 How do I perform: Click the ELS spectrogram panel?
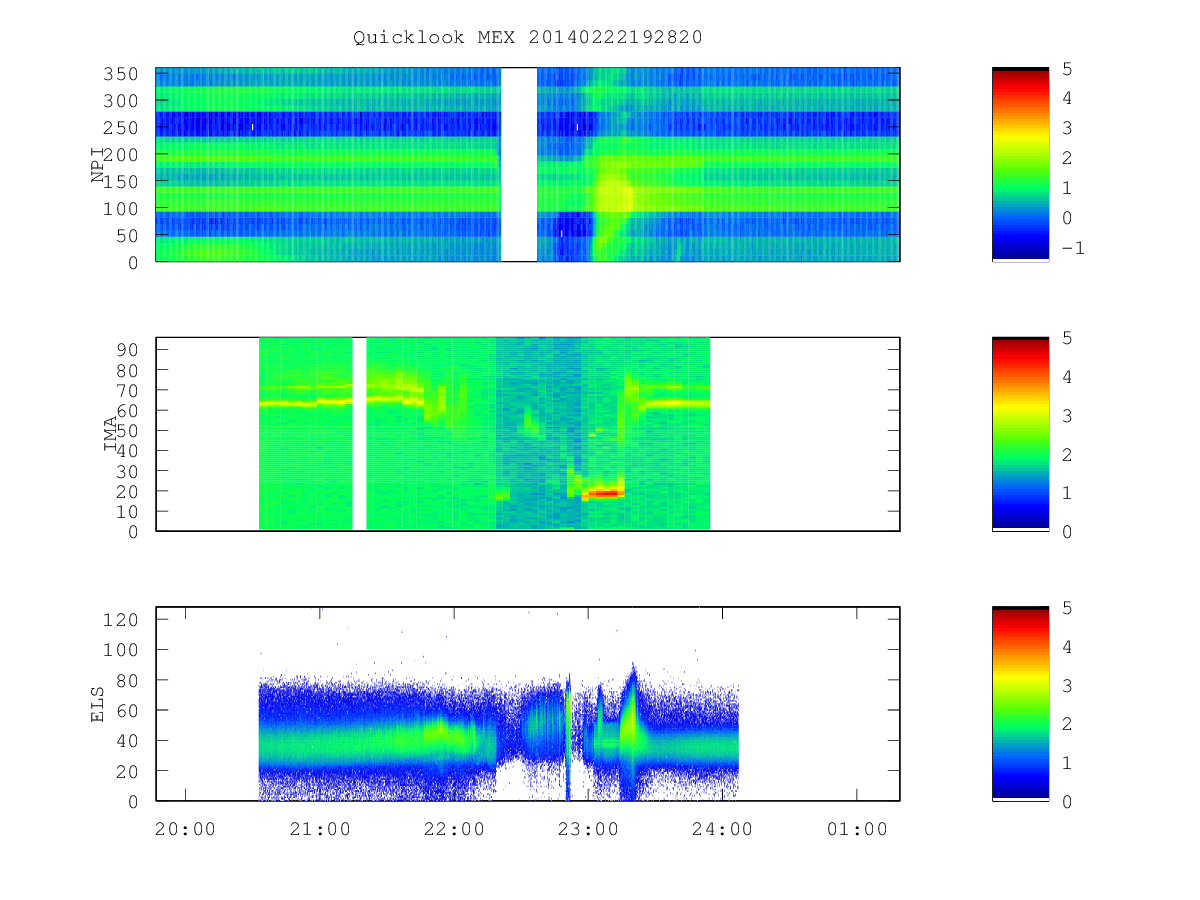pos(527,704)
